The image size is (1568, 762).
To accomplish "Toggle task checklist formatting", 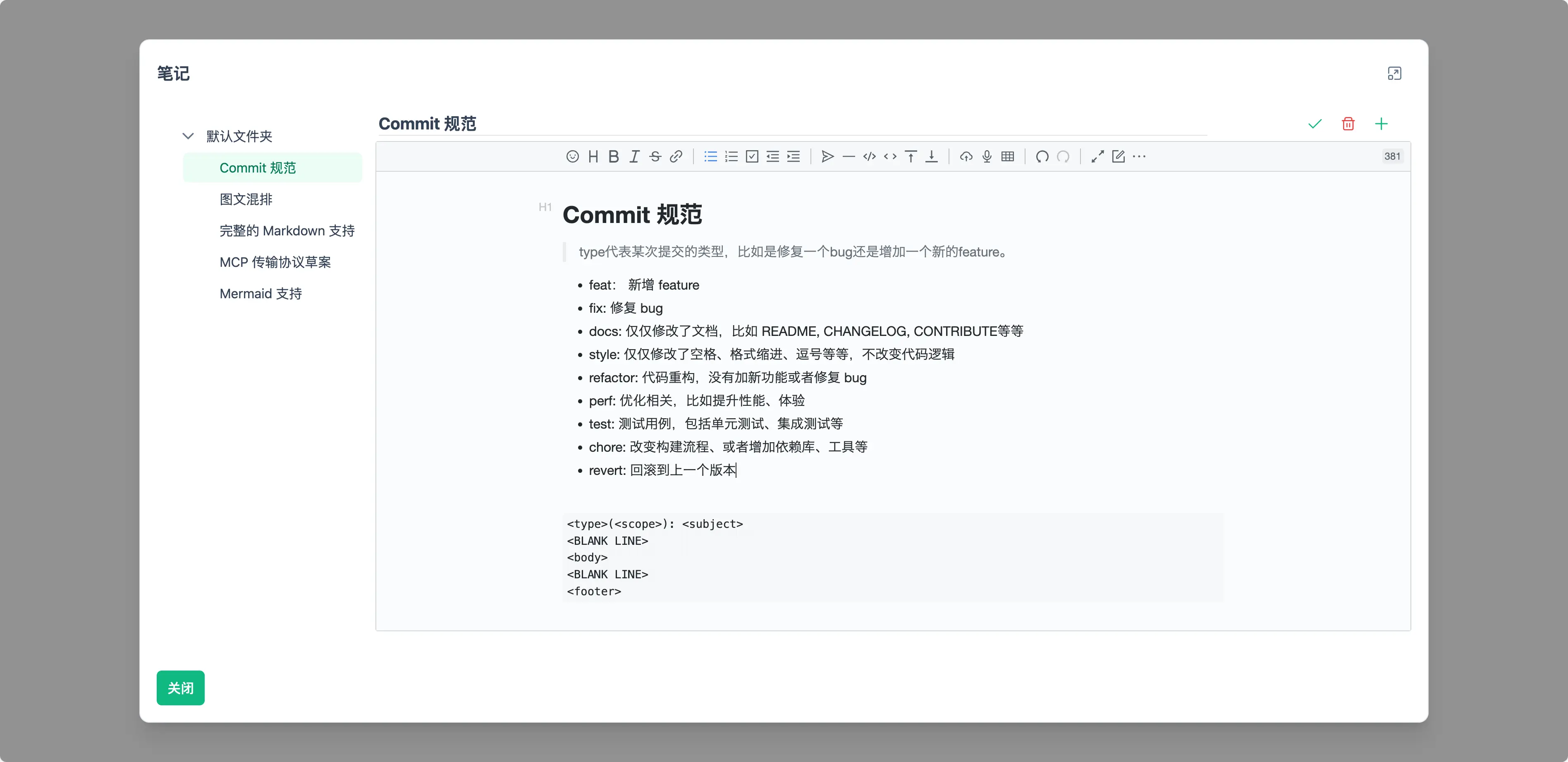I will click(752, 156).
